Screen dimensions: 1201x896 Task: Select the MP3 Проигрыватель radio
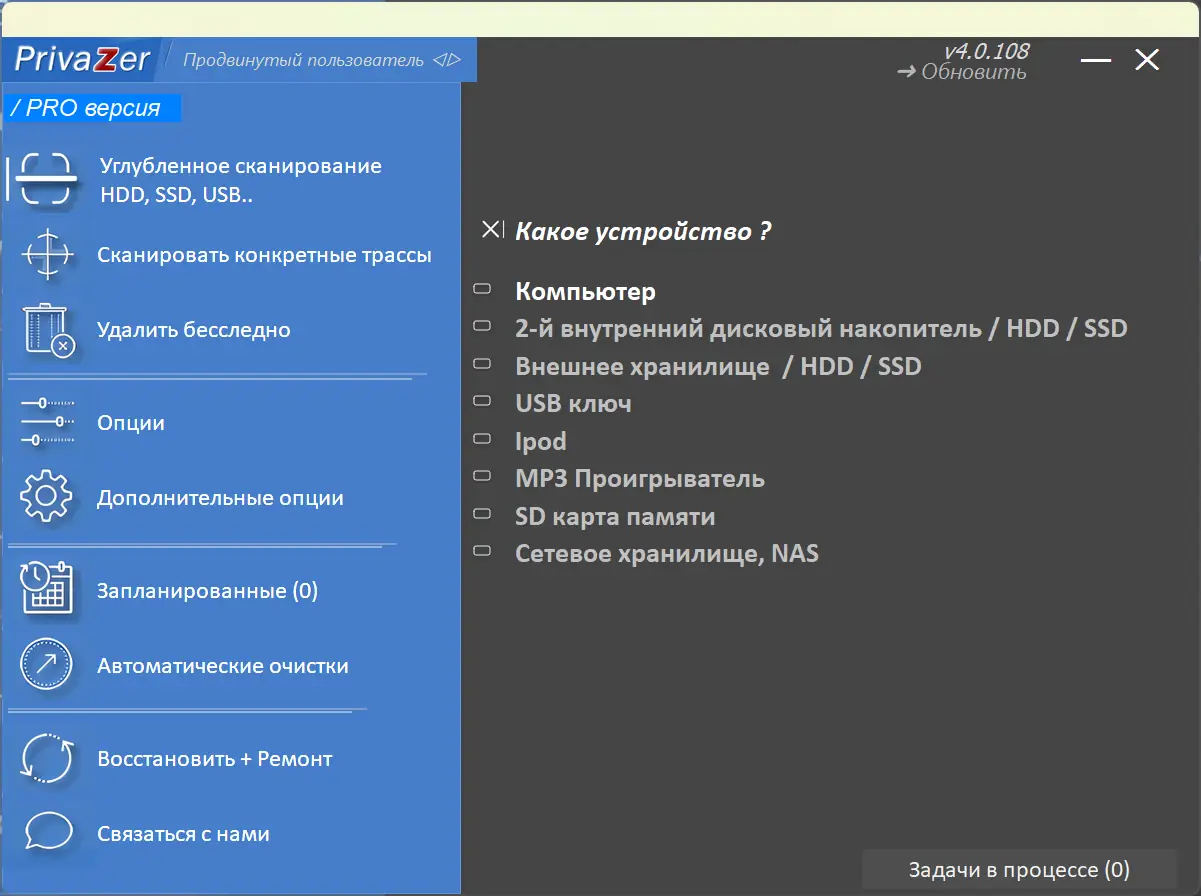click(x=482, y=477)
